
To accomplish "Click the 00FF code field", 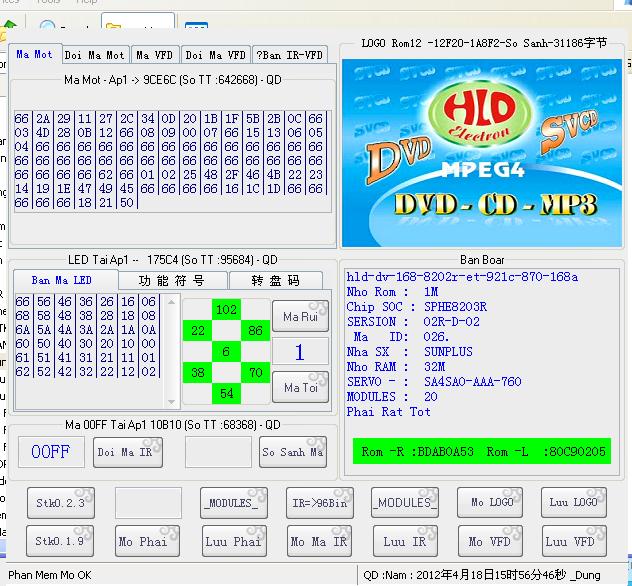I will pyautogui.click(x=51, y=452).
